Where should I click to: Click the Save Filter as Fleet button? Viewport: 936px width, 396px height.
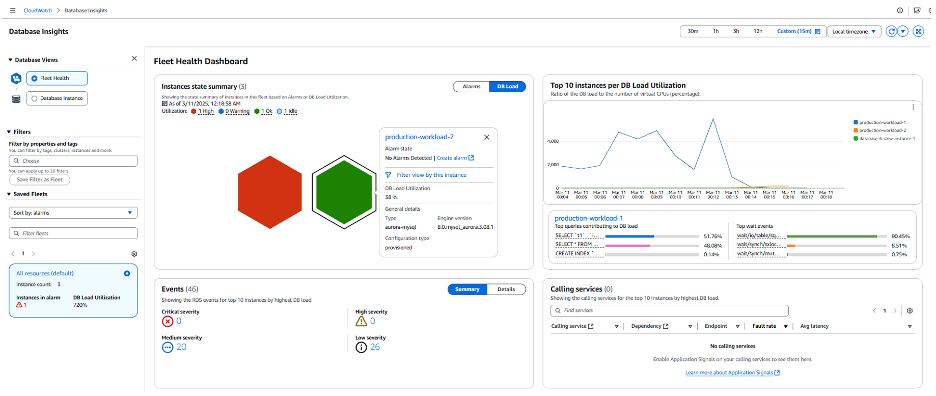point(40,179)
